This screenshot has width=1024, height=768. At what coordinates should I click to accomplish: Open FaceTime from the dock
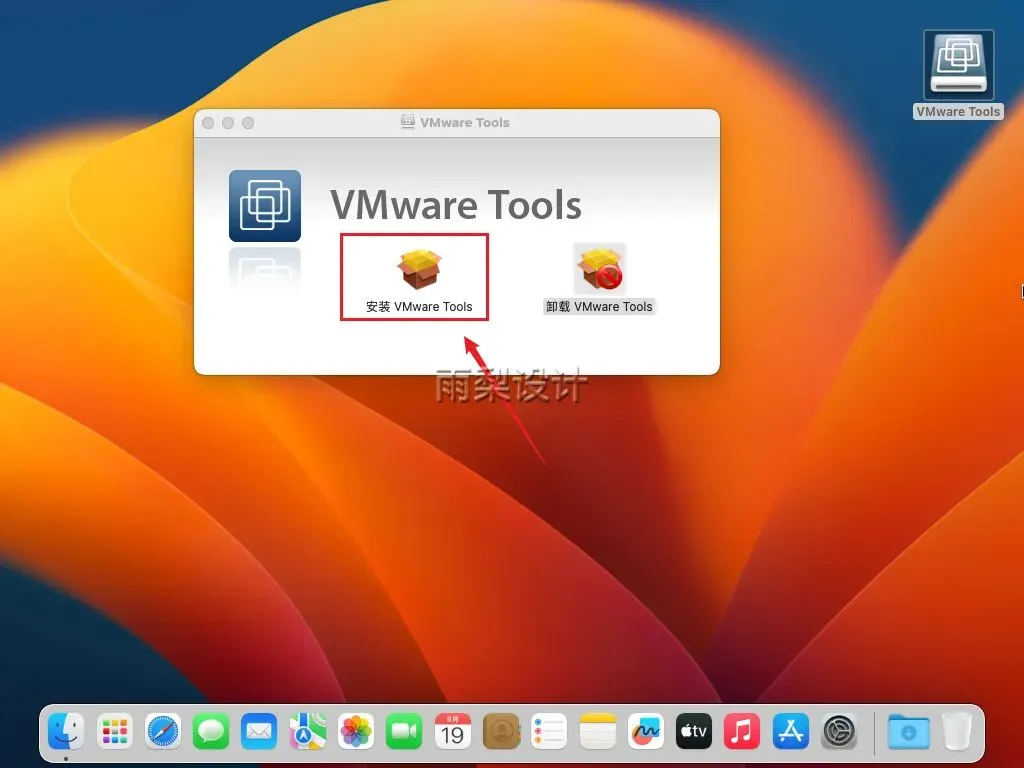pyautogui.click(x=404, y=731)
